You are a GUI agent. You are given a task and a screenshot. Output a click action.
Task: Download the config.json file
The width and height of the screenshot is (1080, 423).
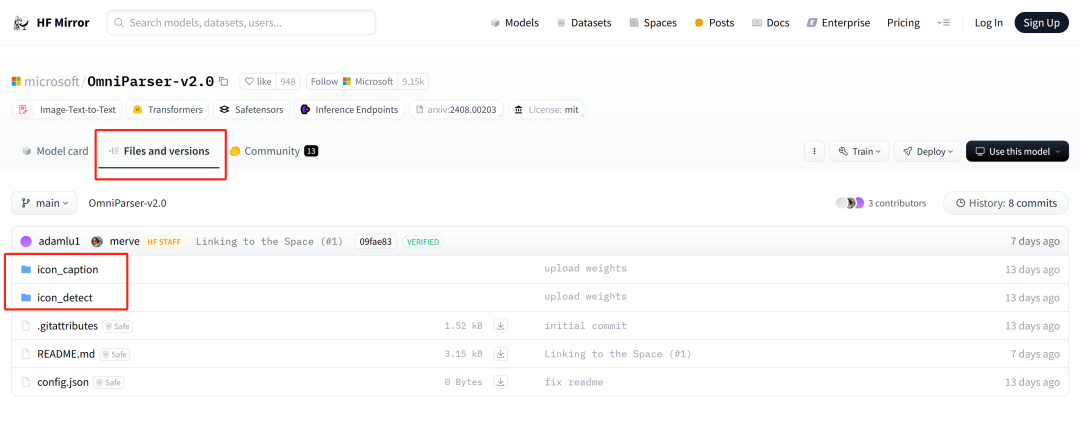pyautogui.click(x=501, y=382)
